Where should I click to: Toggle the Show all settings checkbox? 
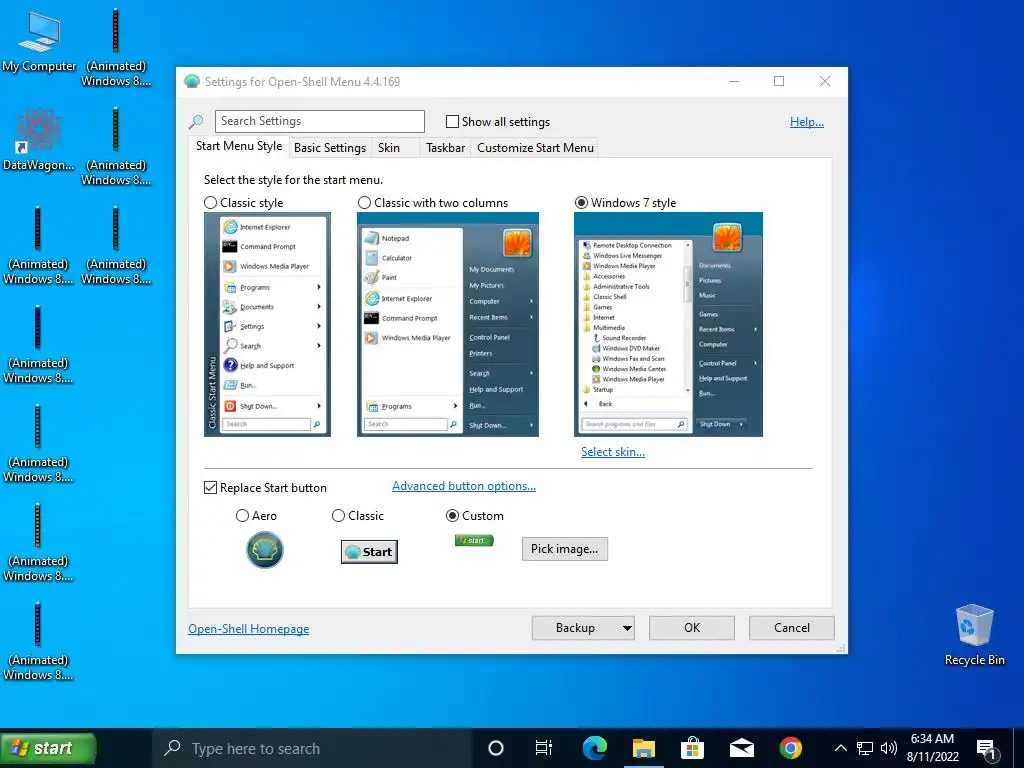coord(452,121)
